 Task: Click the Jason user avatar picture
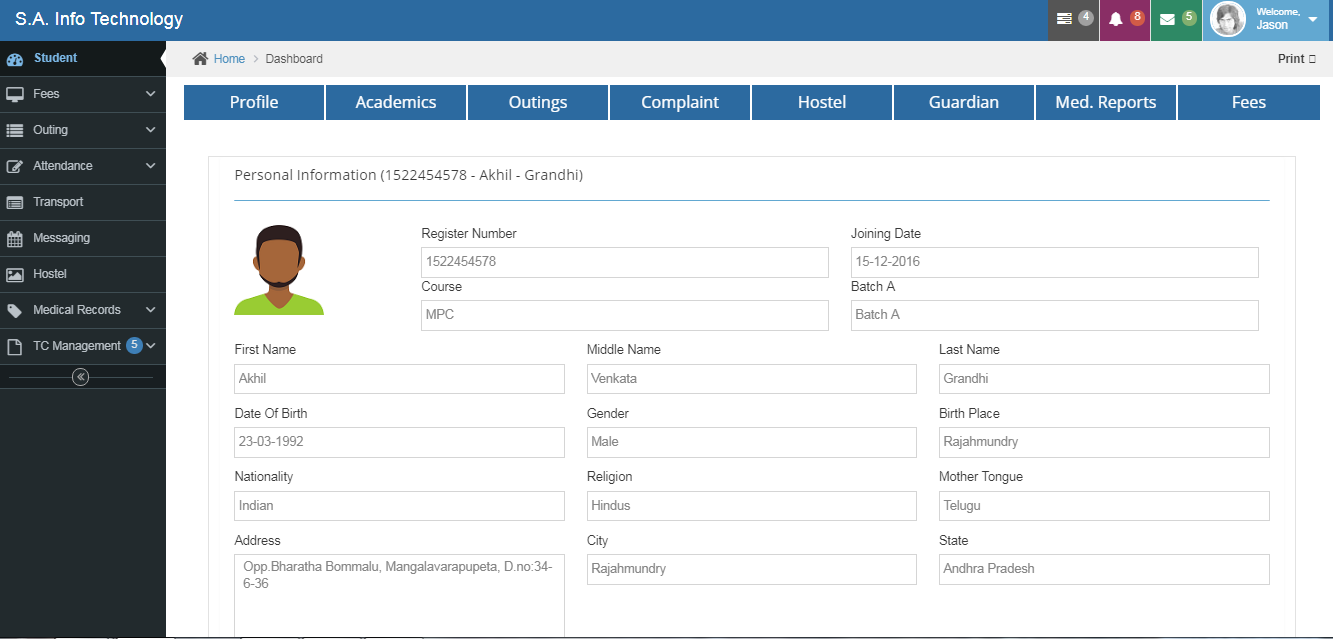(x=1228, y=19)
